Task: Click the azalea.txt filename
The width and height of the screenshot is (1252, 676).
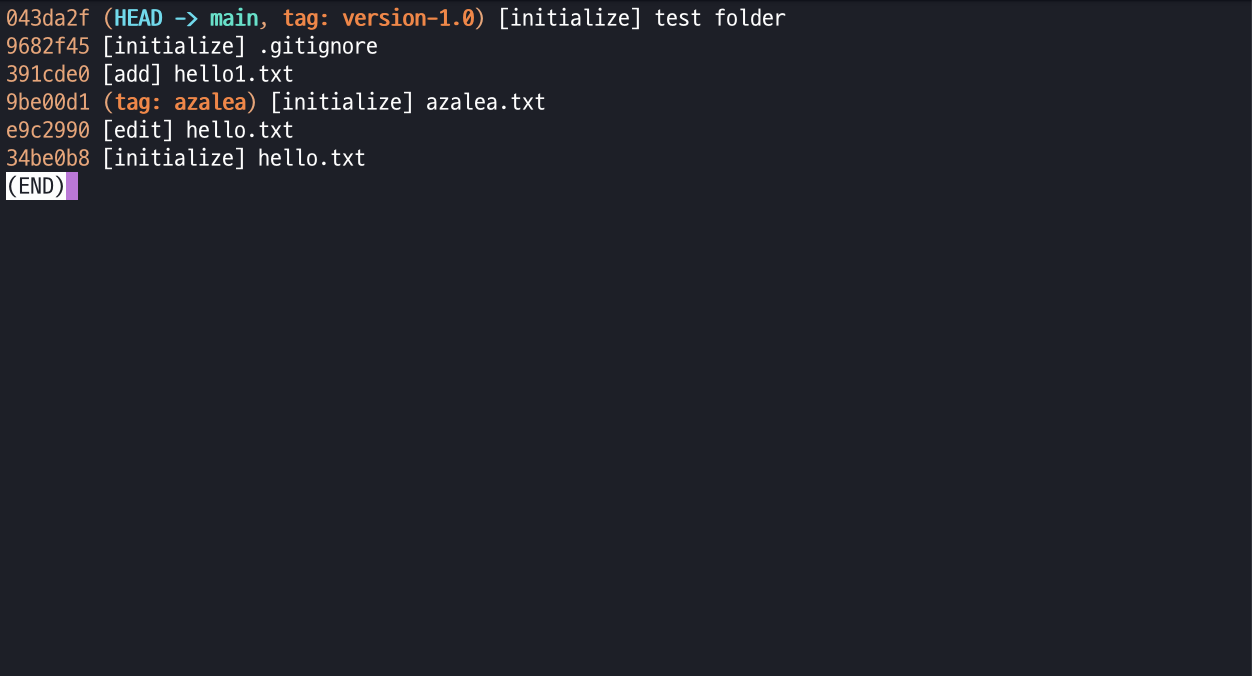Action: tap(486, 102)
